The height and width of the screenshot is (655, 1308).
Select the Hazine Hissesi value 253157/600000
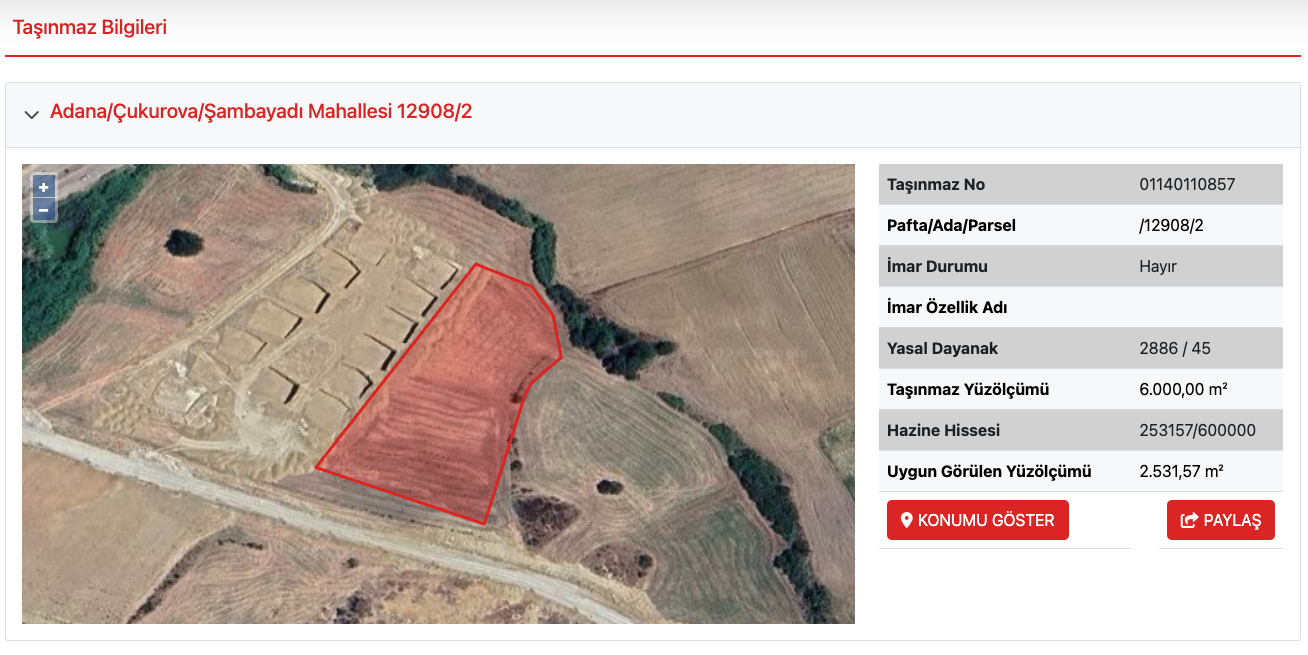coord(1197,430)
